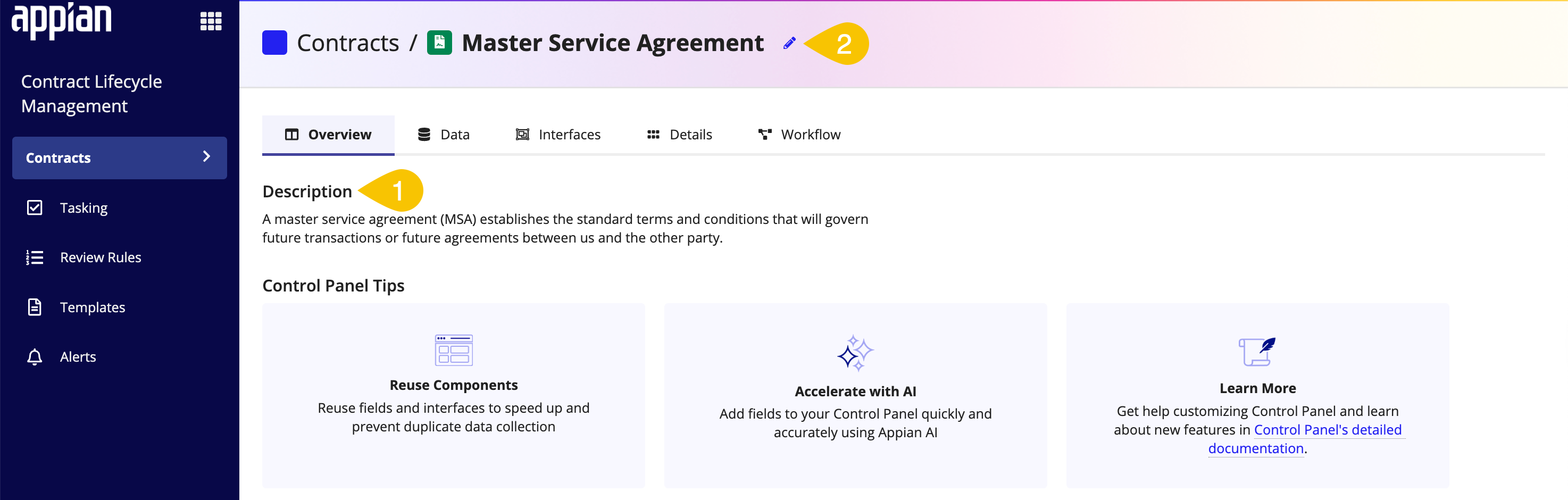The width and height of the screenshot is (1568, 500).
Task: Click the Templates document icon in sidebar
Action: pyautogui.click(x=35, y=307)
